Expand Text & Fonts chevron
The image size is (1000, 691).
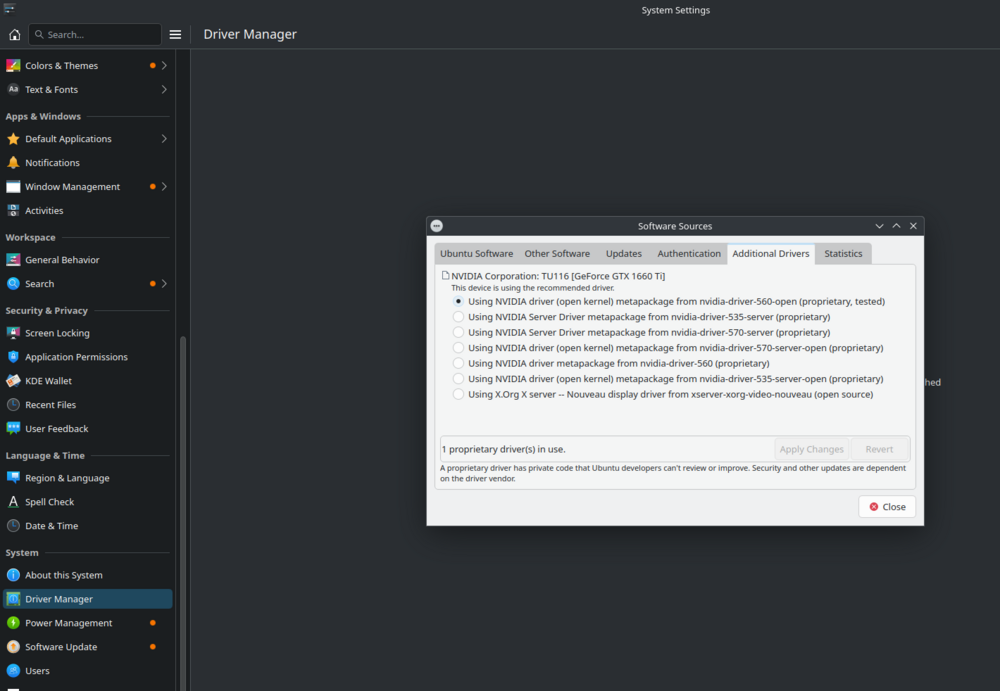[x=164, y=89]
